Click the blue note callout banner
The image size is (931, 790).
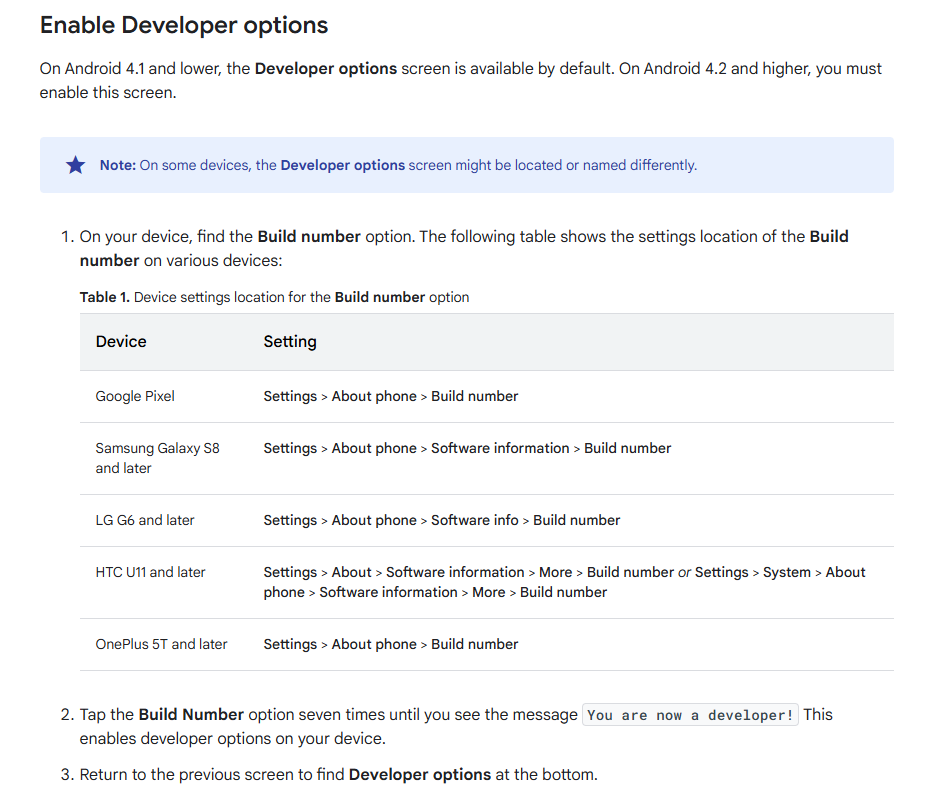(465, 164)
